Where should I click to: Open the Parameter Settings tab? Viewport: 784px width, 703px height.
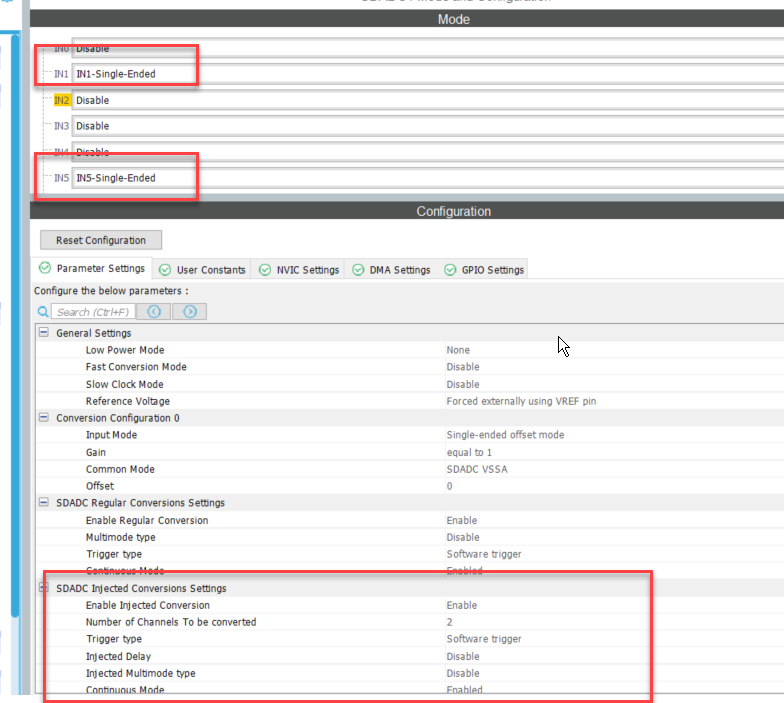point(92,268)
